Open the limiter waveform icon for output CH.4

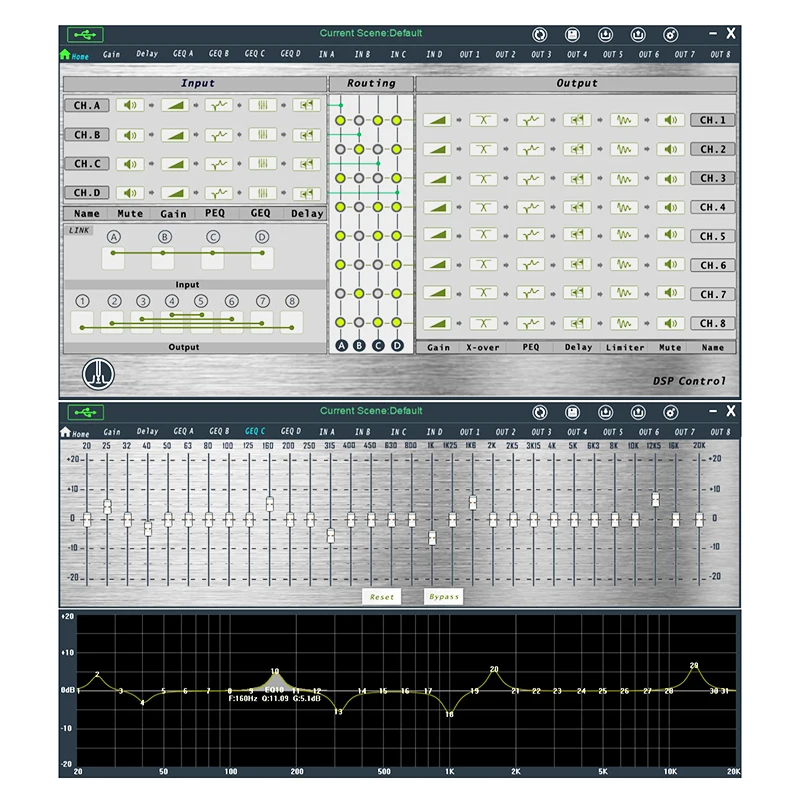624,207
